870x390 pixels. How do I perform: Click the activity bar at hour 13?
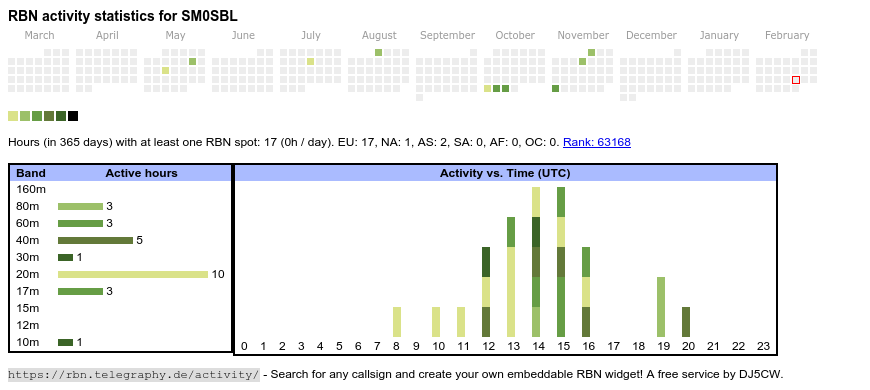[x=511, y=277]
